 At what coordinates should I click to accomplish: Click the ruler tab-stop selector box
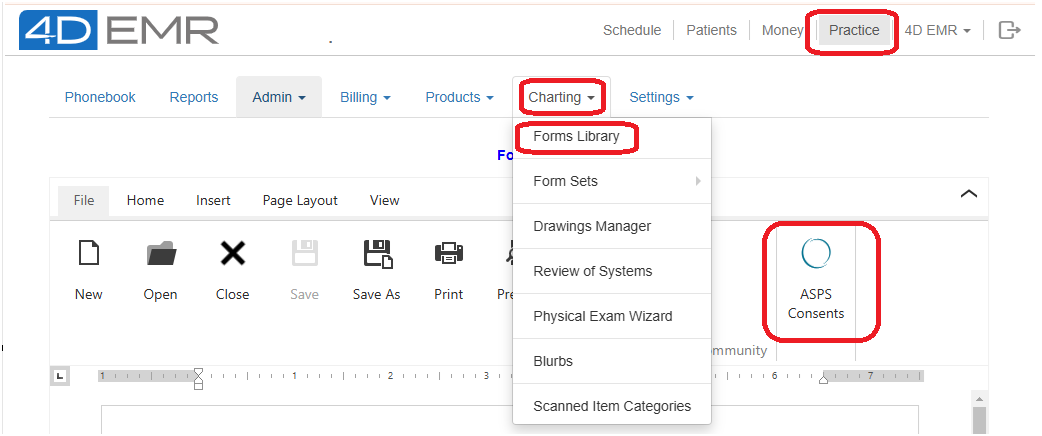coord(60,377)
